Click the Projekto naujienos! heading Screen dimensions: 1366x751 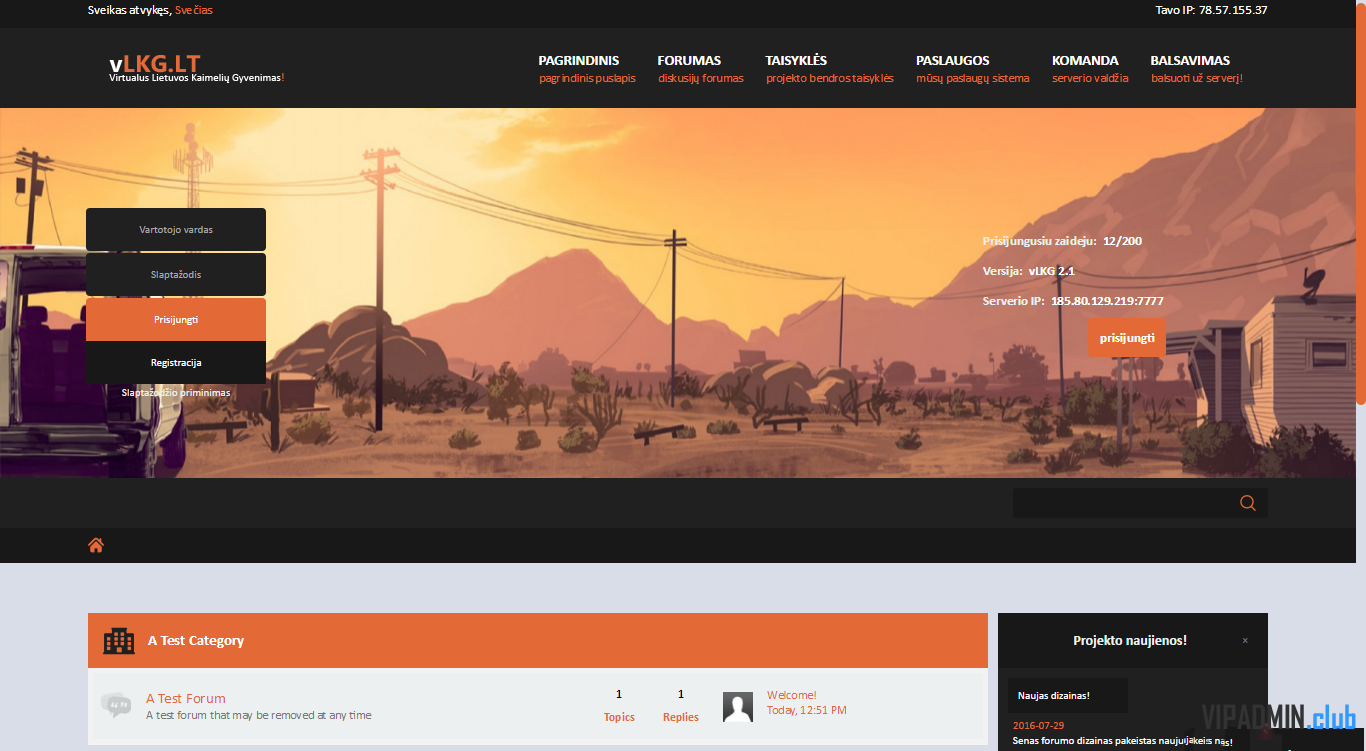1130,641
